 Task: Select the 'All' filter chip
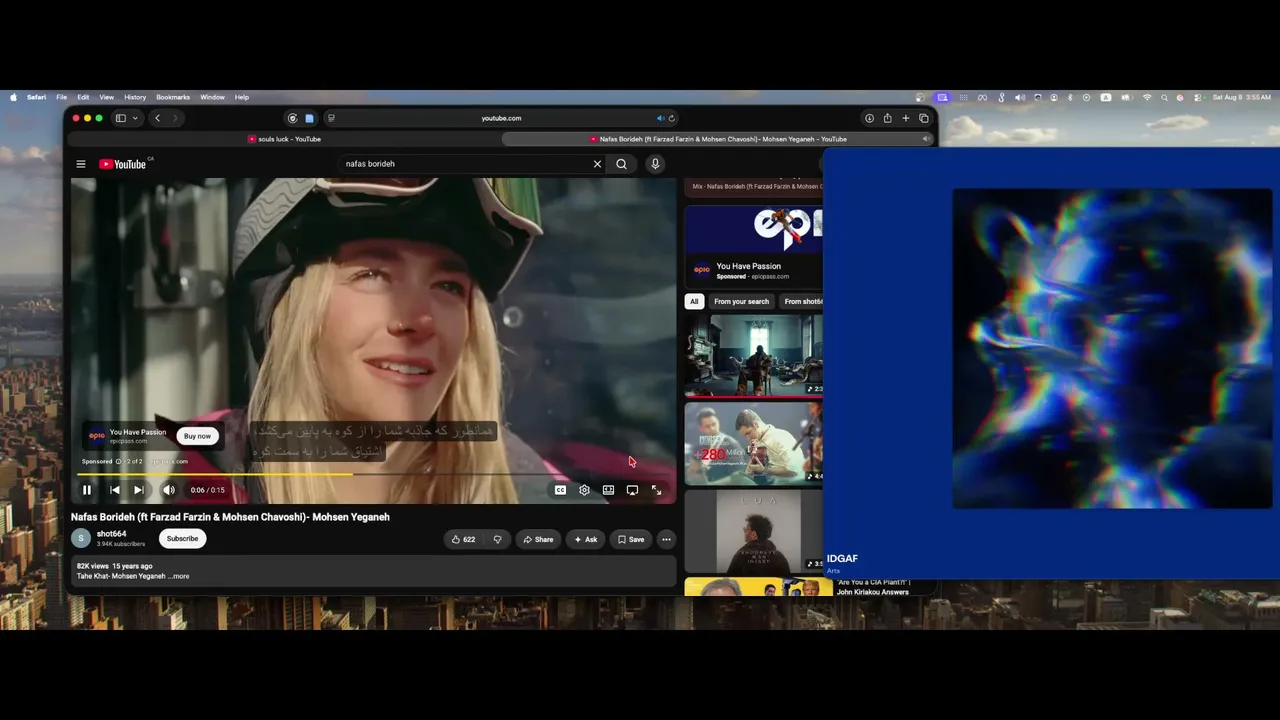pos(694,301)
